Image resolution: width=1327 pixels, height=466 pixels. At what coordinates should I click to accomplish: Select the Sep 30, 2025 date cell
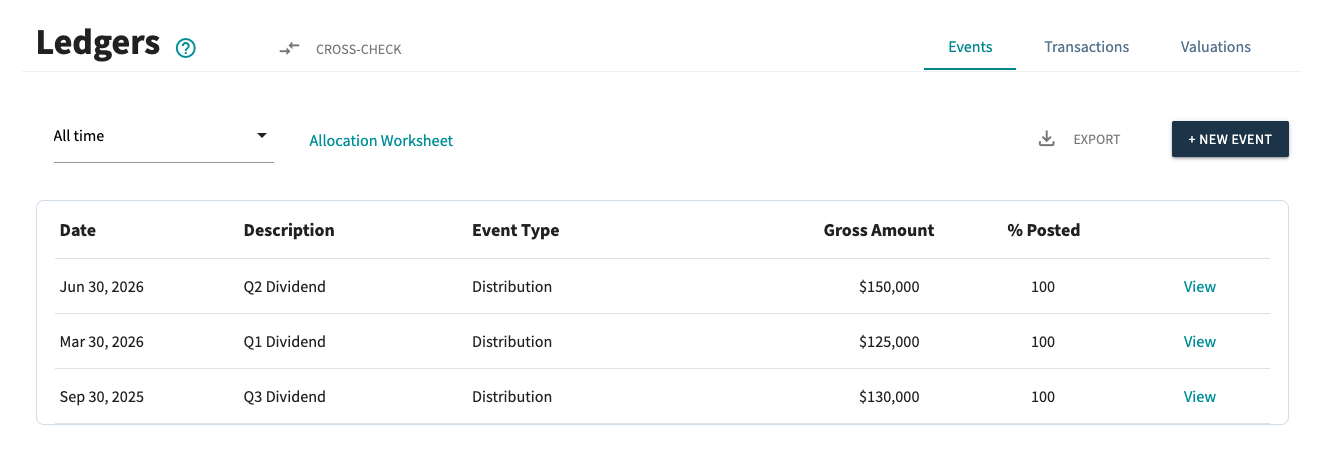(102, 397)
